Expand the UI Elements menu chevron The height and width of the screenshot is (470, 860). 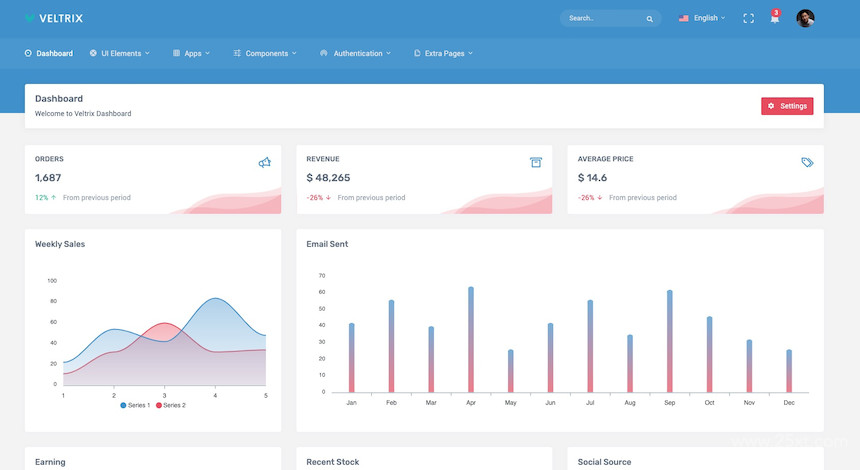(148, 53)
